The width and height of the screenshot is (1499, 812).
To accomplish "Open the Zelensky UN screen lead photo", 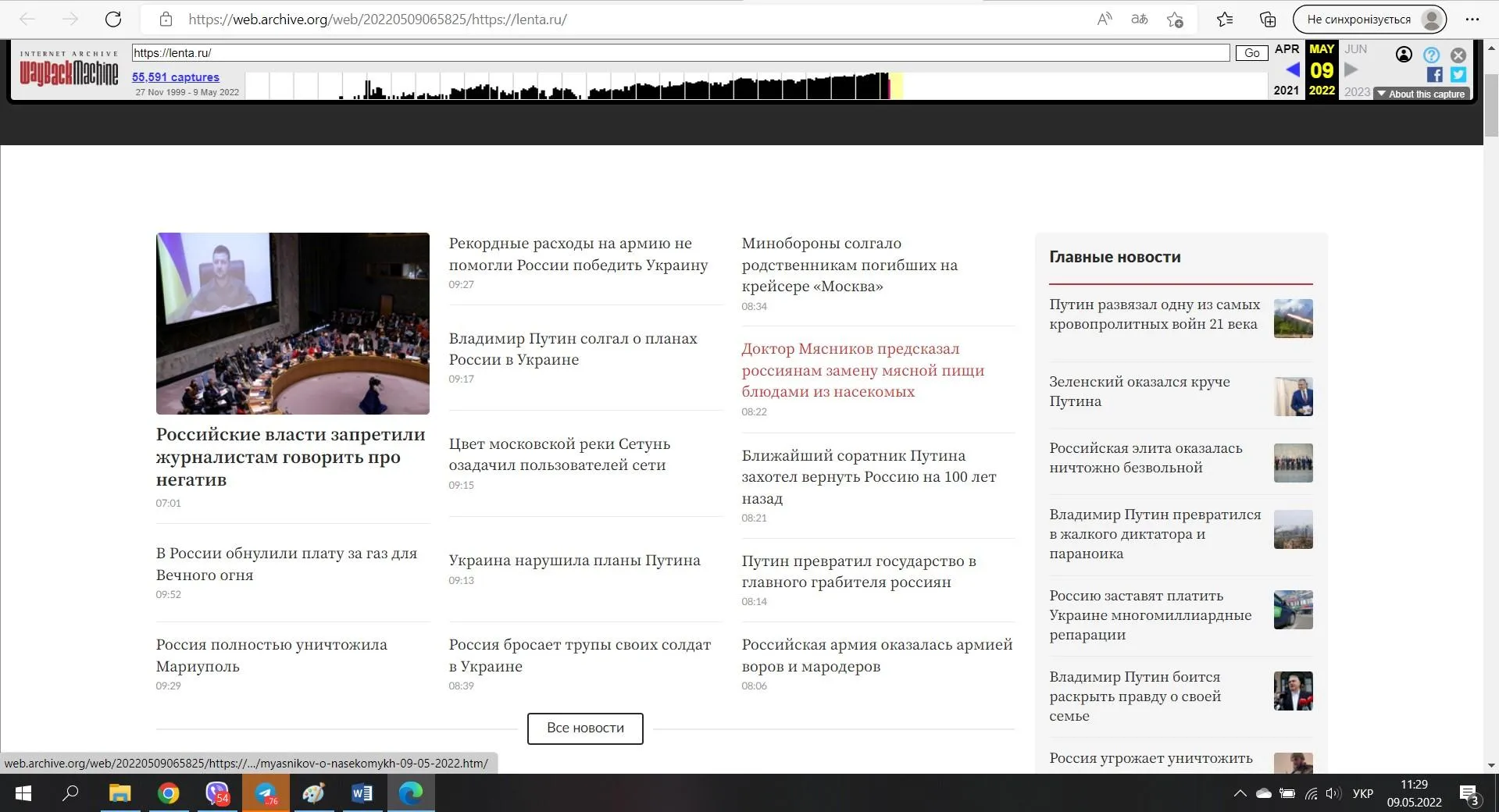I will [292, 323].
